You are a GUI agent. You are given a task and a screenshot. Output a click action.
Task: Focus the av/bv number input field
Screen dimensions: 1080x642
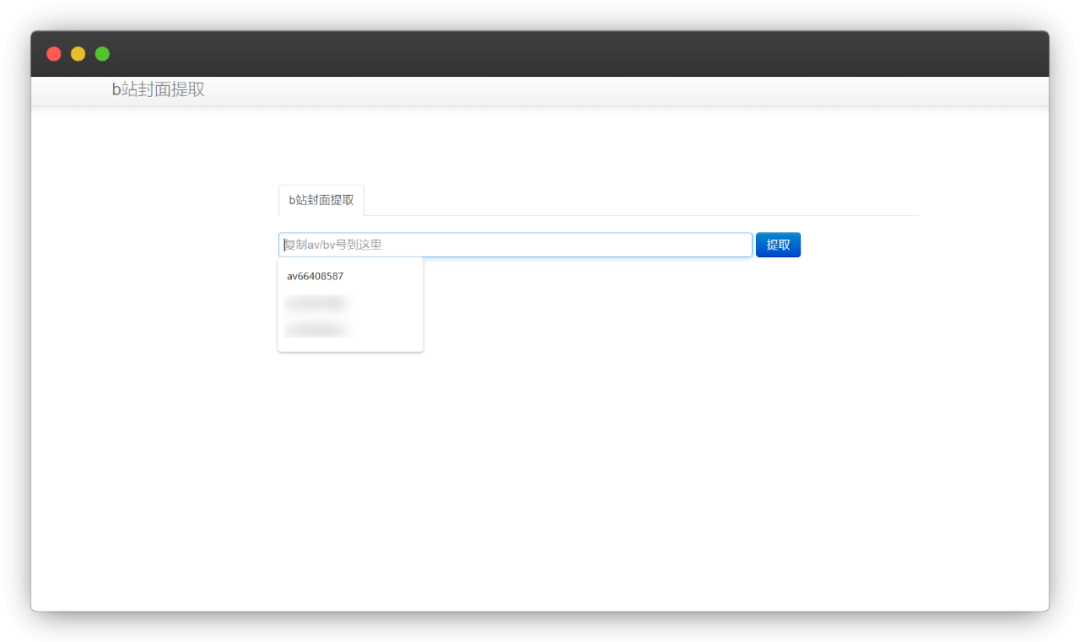click(515, 245)
